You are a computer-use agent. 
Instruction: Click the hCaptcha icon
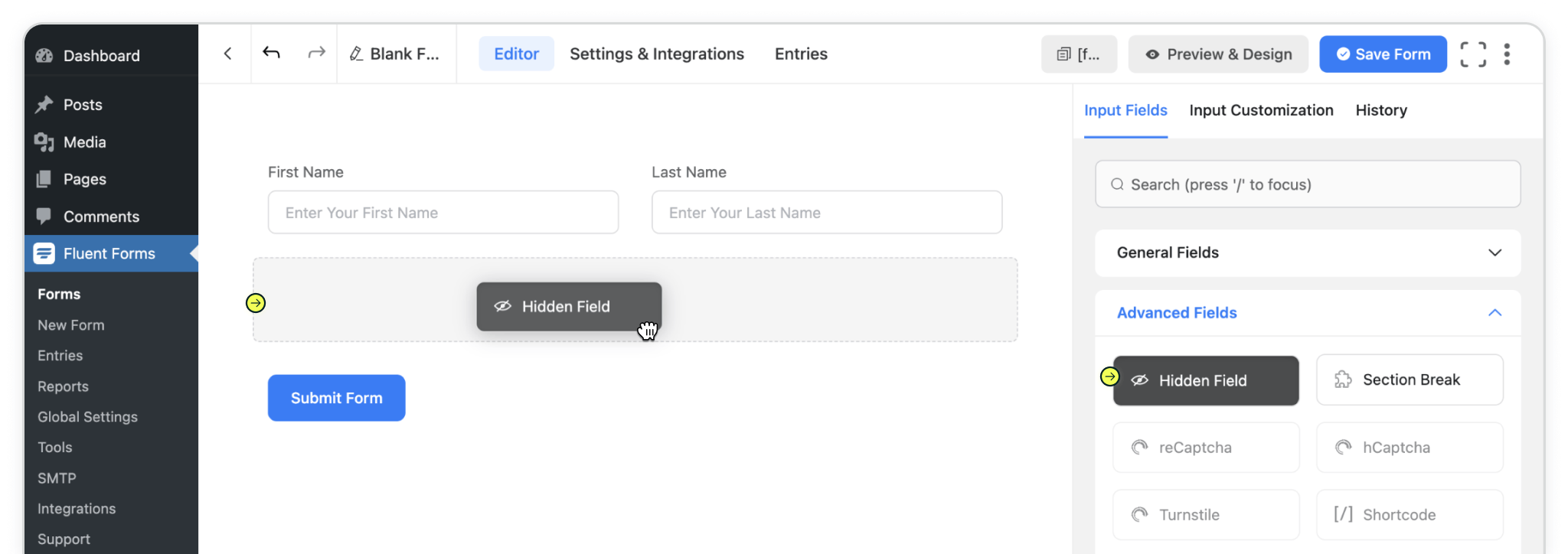coord(1343,447)
